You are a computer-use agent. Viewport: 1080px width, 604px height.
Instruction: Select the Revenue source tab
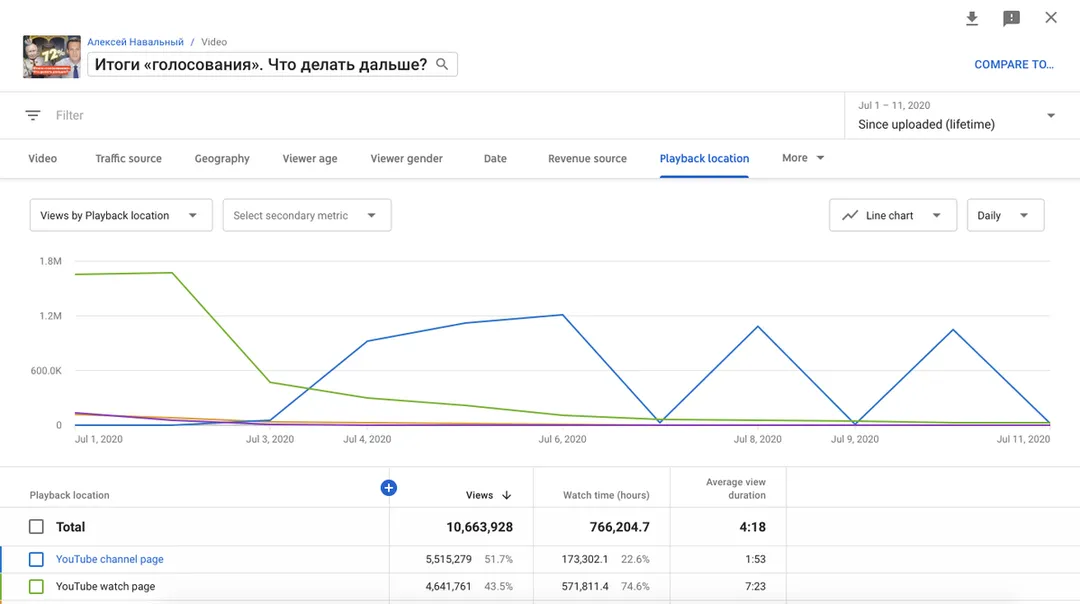(588, 158)
